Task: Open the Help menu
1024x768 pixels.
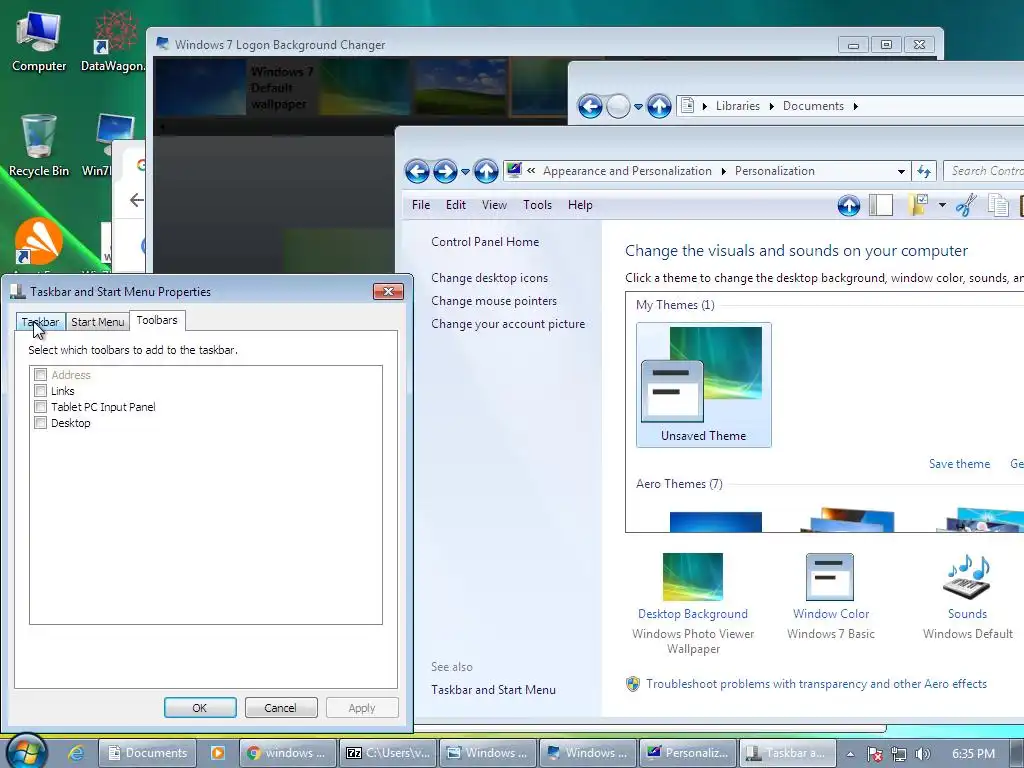Action: point(580,205)
